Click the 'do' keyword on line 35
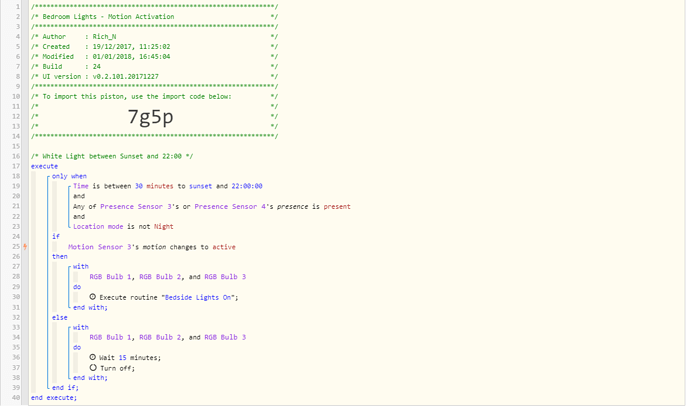Viewport: 690px width, 411px height. point(77,348)
